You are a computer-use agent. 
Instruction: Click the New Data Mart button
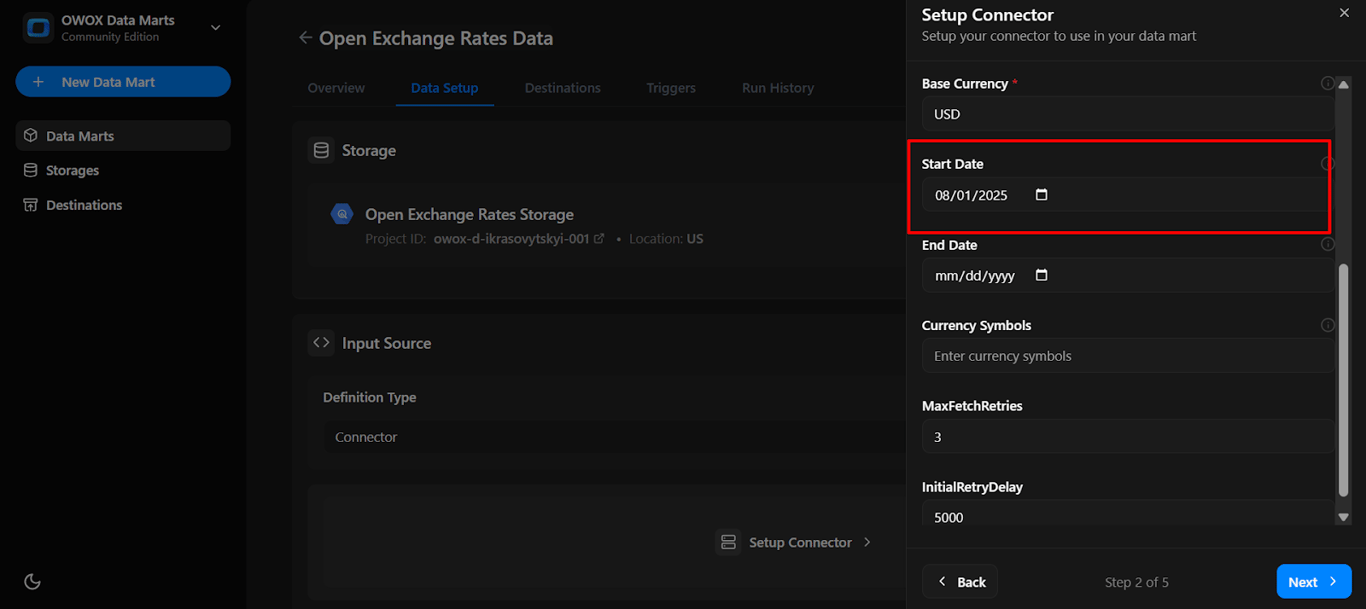[123, 82]
